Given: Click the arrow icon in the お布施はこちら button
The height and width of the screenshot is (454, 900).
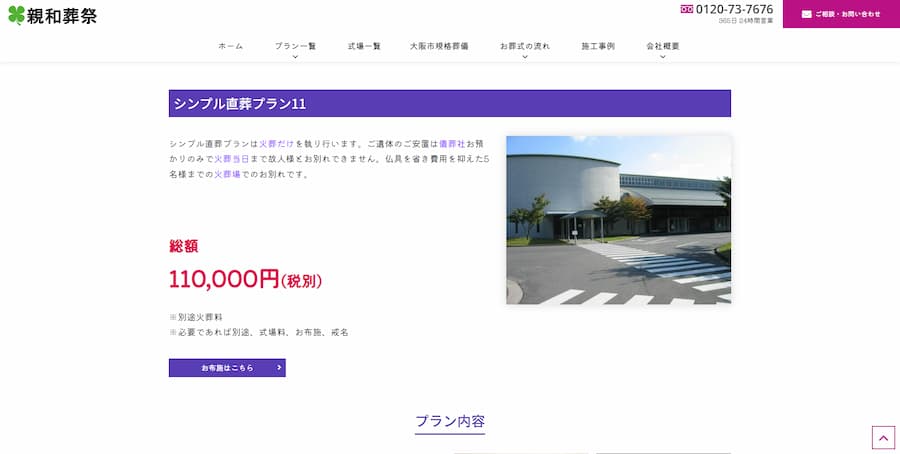Looking at the screenshot, I should [x=279, y=367].
